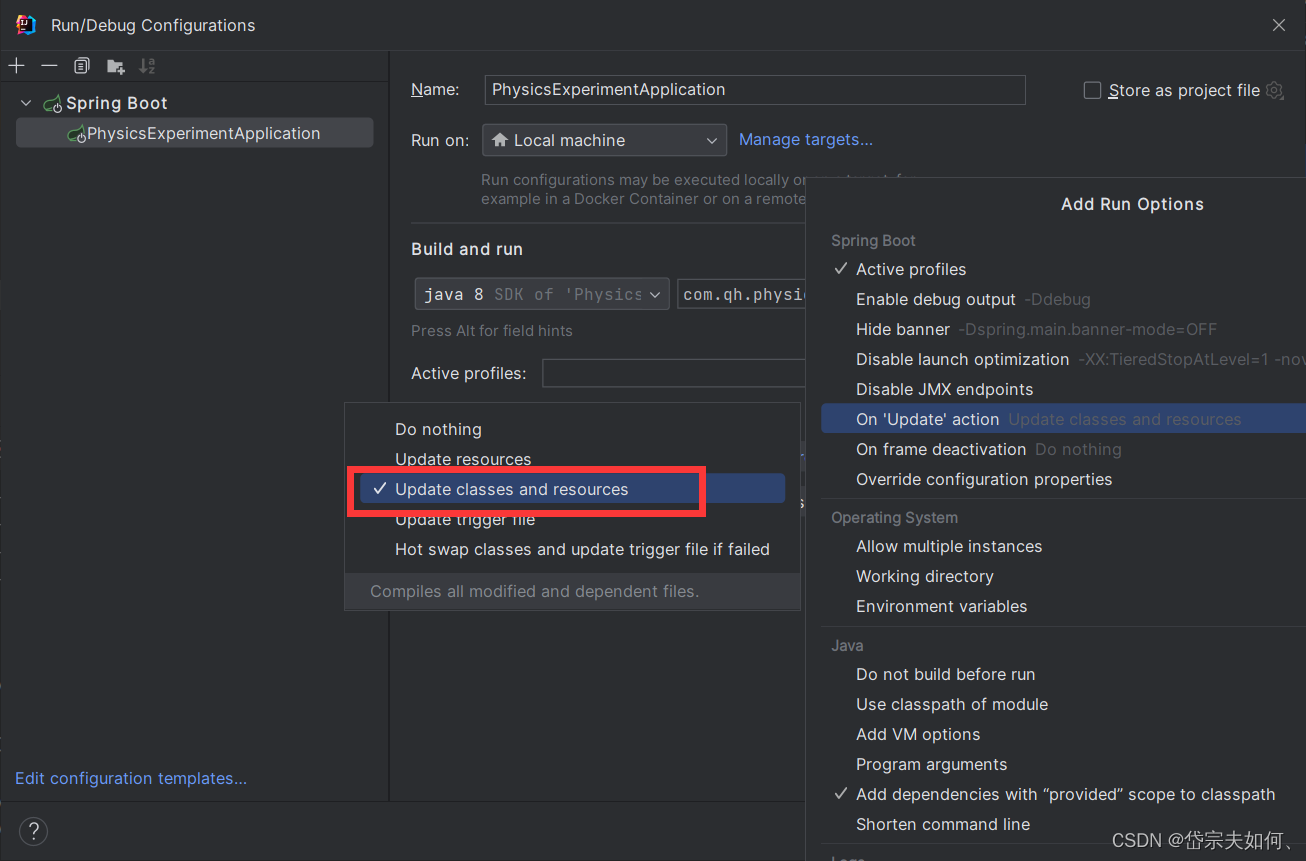Open Store as project file settings gear
1306x861 pixels.
[1274, 90]
